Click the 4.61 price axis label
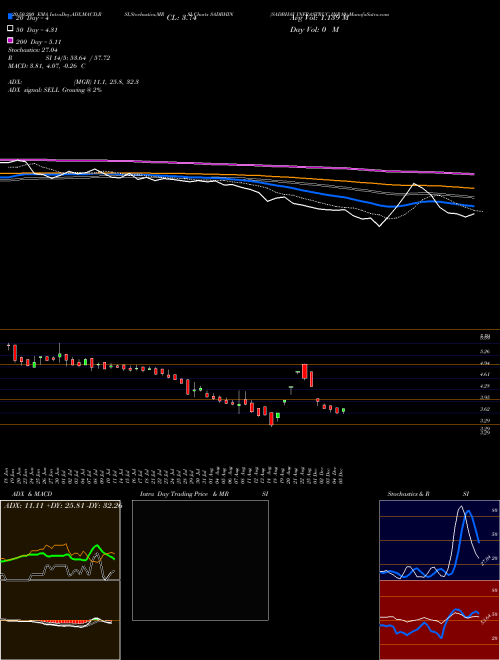Screen dimensions: 500x660 (484, 374)
